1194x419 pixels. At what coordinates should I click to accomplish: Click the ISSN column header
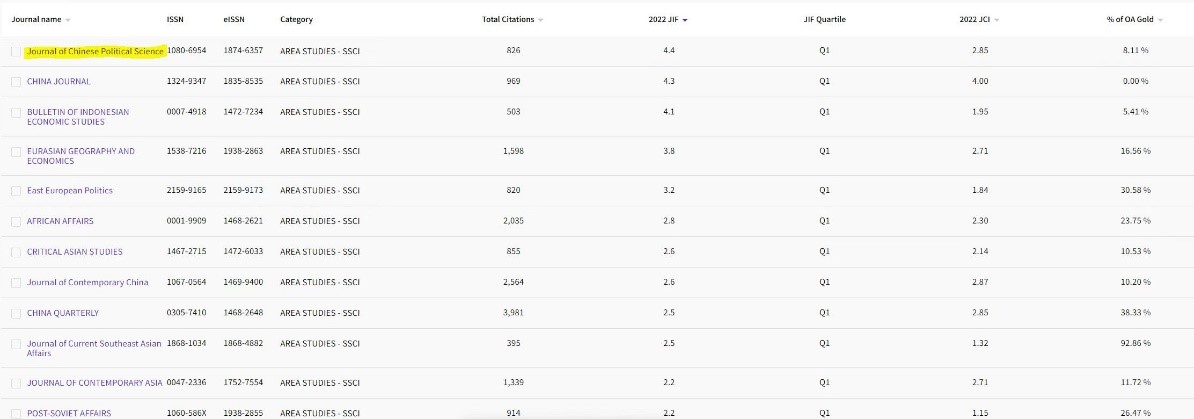click(x=175, y=20)
